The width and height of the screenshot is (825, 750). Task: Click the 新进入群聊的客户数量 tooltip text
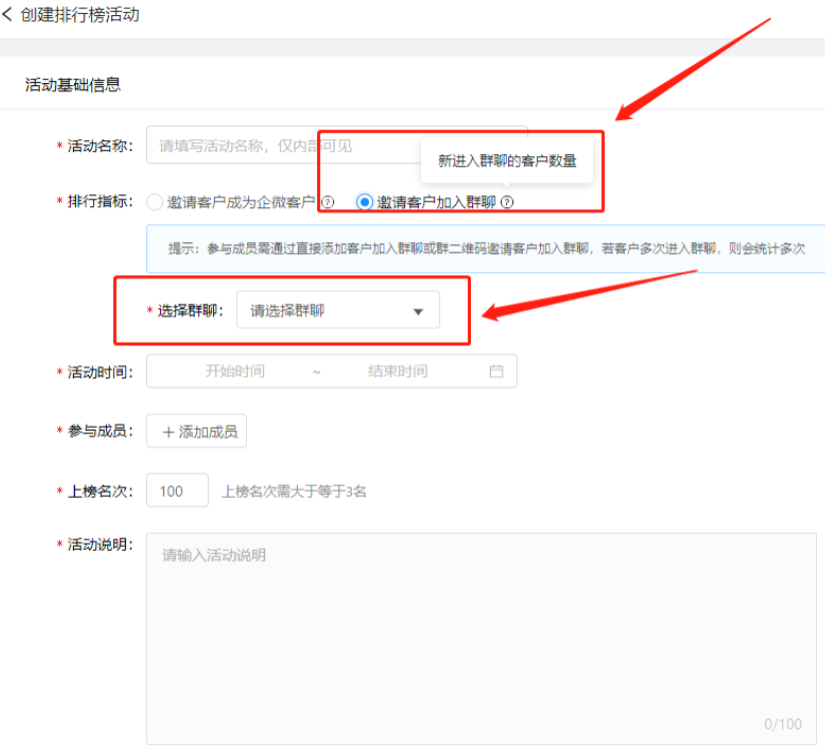point(507,161)
